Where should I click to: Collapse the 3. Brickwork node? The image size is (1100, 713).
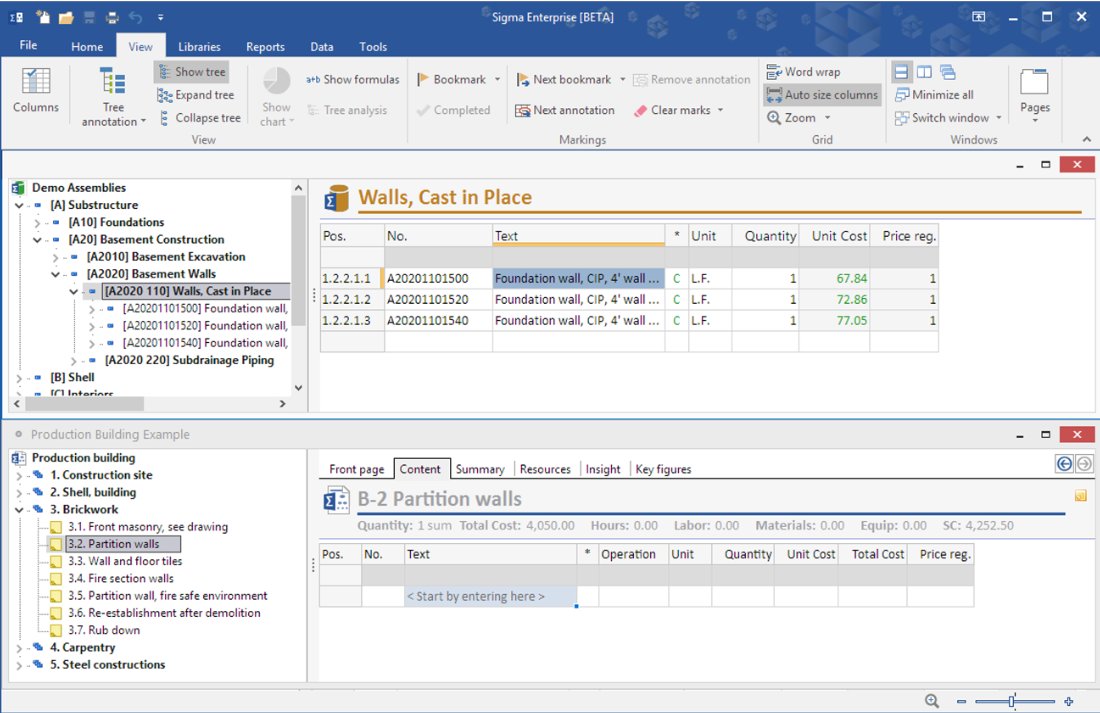tap(20, 509)
